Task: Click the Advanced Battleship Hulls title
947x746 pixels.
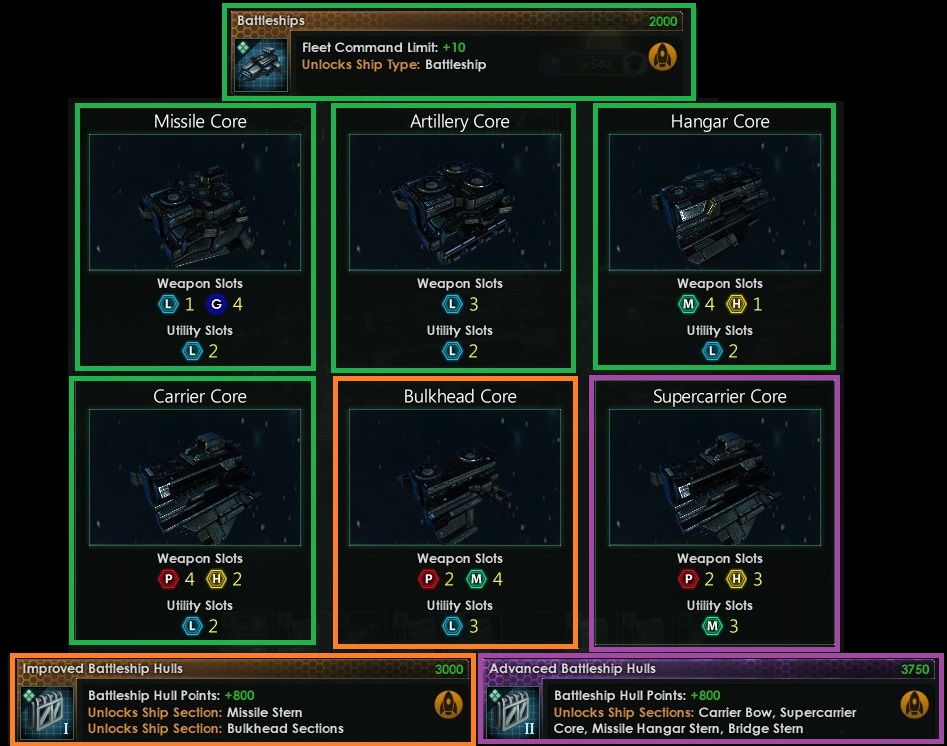Action: (x=572, y=669)
